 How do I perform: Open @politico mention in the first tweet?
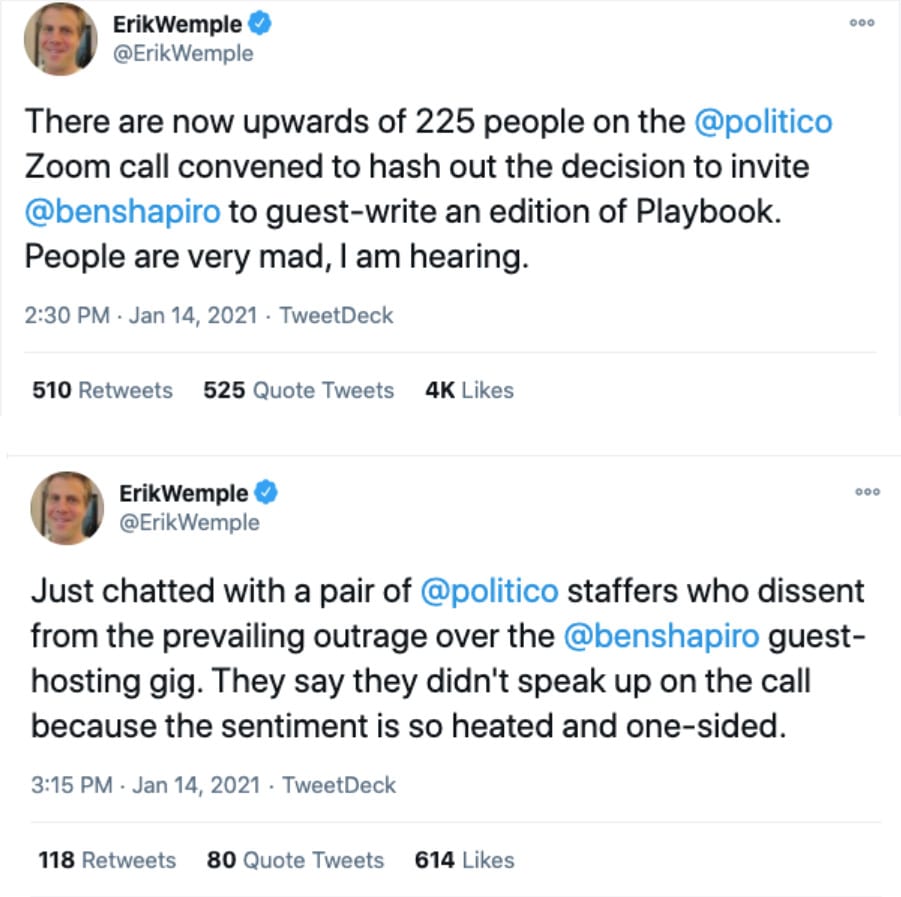[x=763, y=121]
